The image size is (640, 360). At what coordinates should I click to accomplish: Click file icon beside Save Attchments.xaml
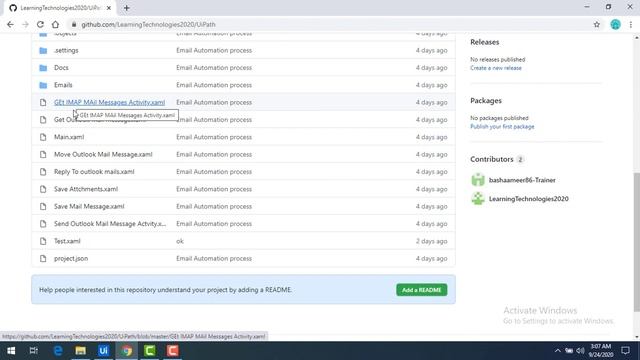pos(43,189)
